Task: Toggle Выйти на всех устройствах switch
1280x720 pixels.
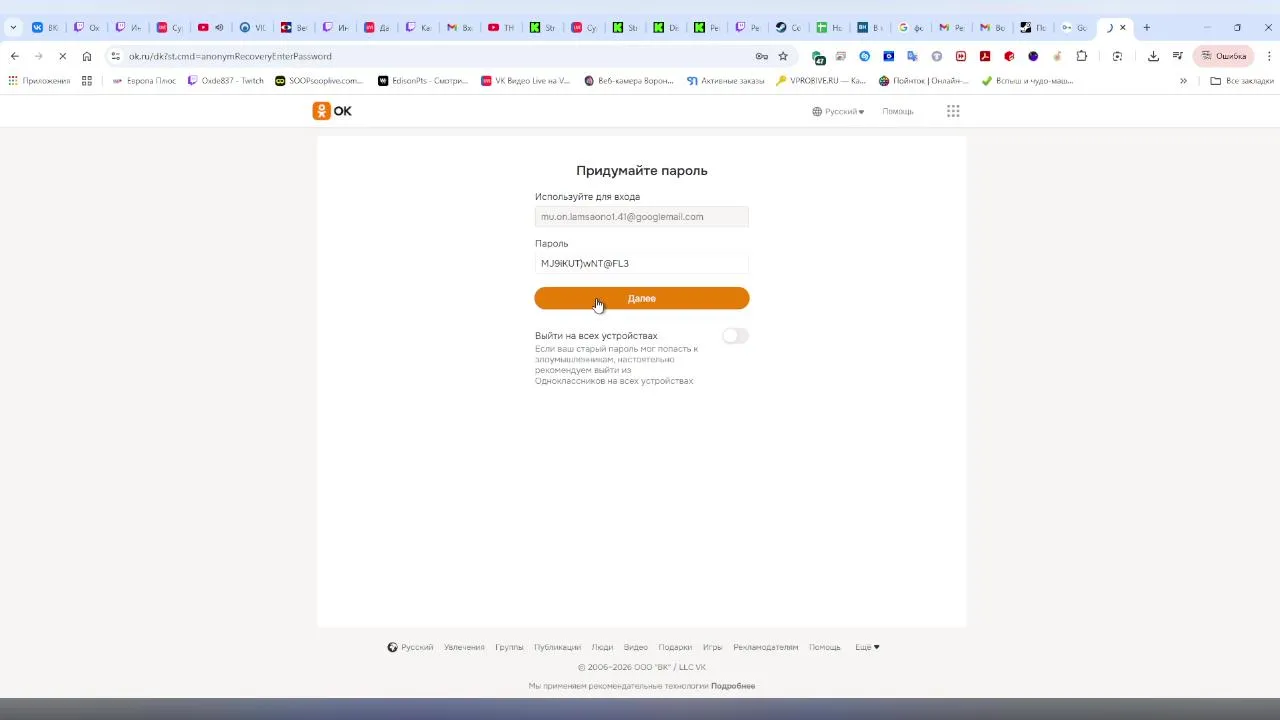Action: 735,336
